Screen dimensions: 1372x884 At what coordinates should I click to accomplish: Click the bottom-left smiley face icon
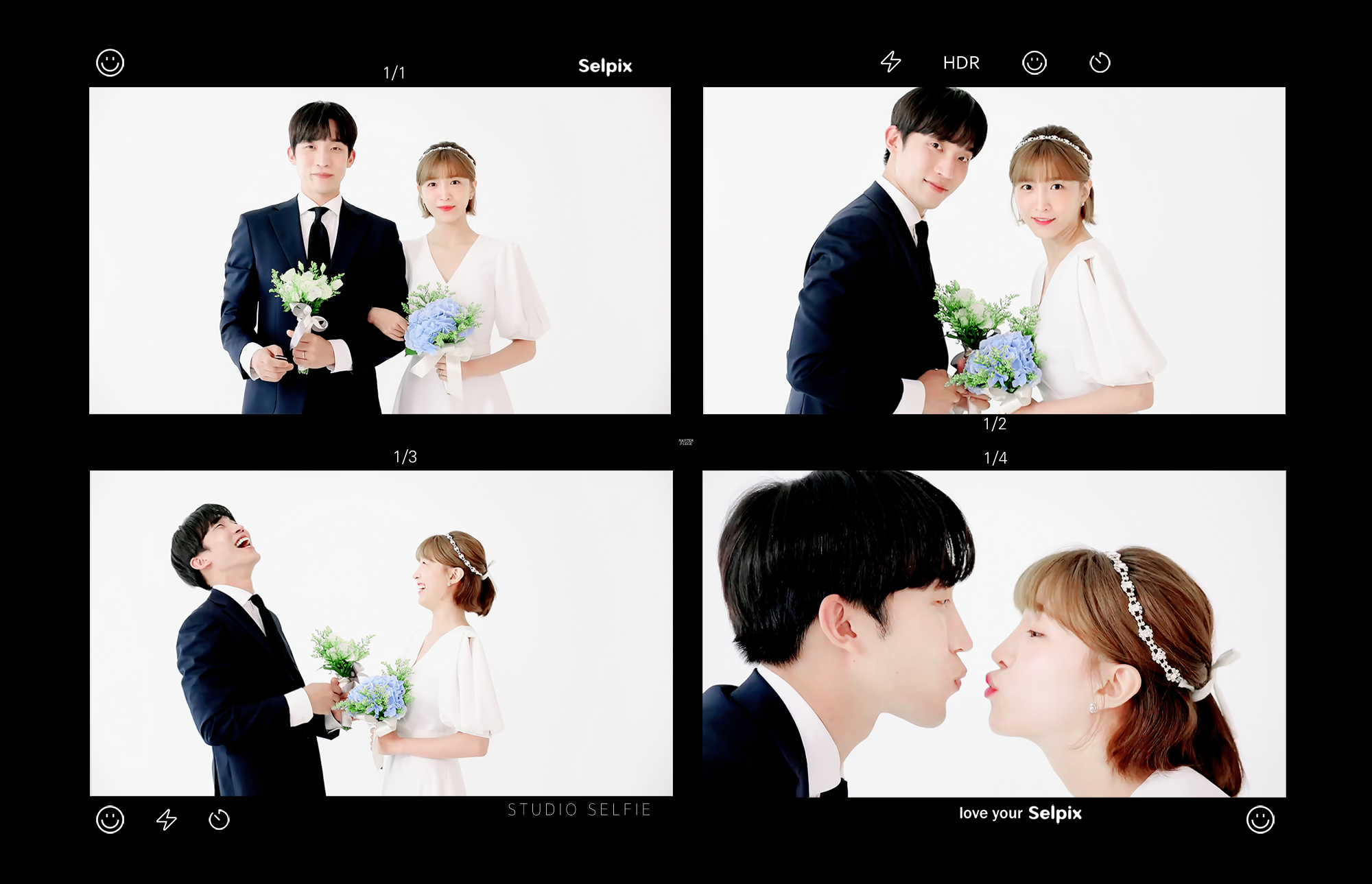(110, 820)
